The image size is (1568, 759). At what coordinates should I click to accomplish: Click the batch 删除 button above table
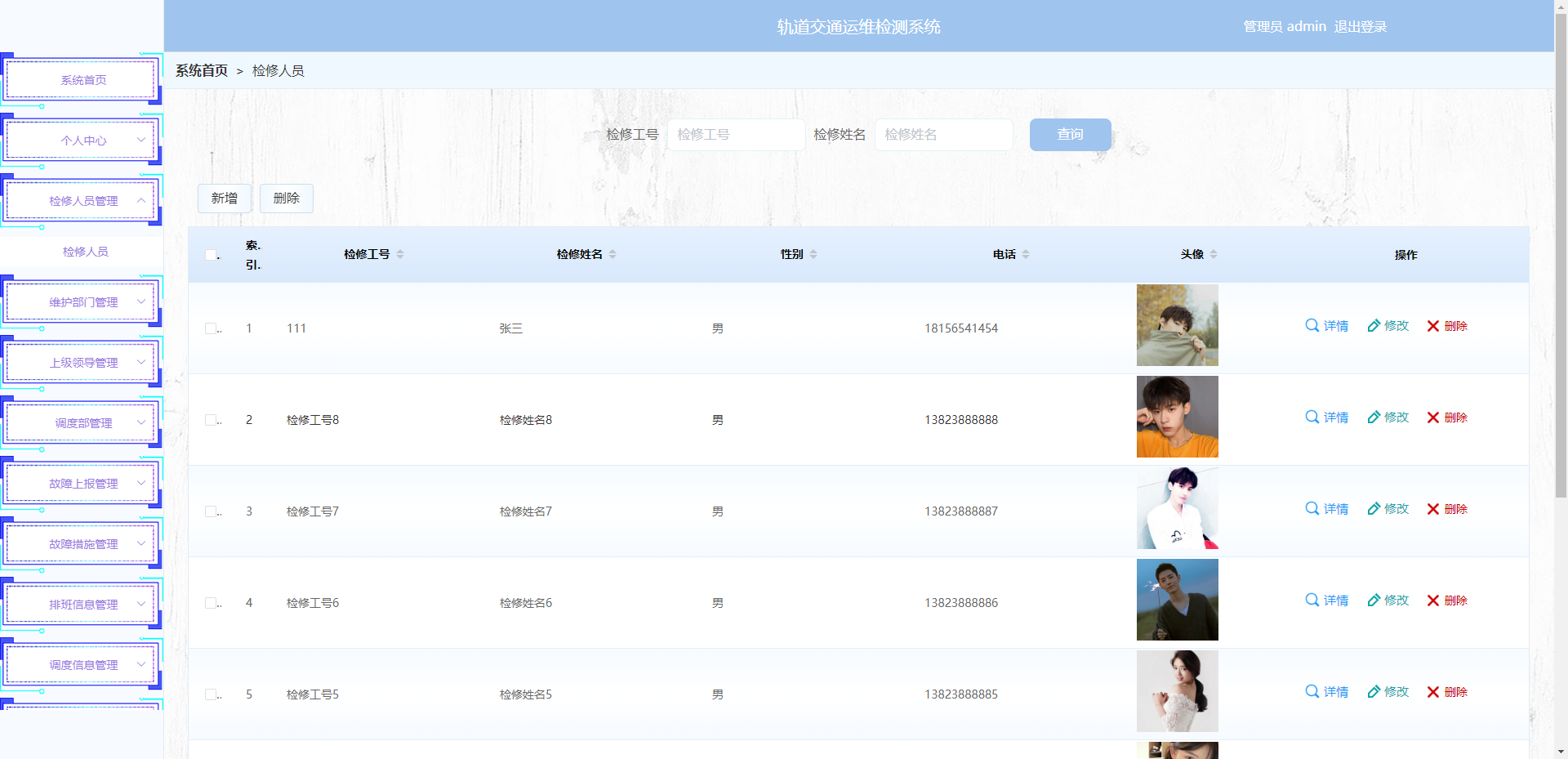point(287,199)
